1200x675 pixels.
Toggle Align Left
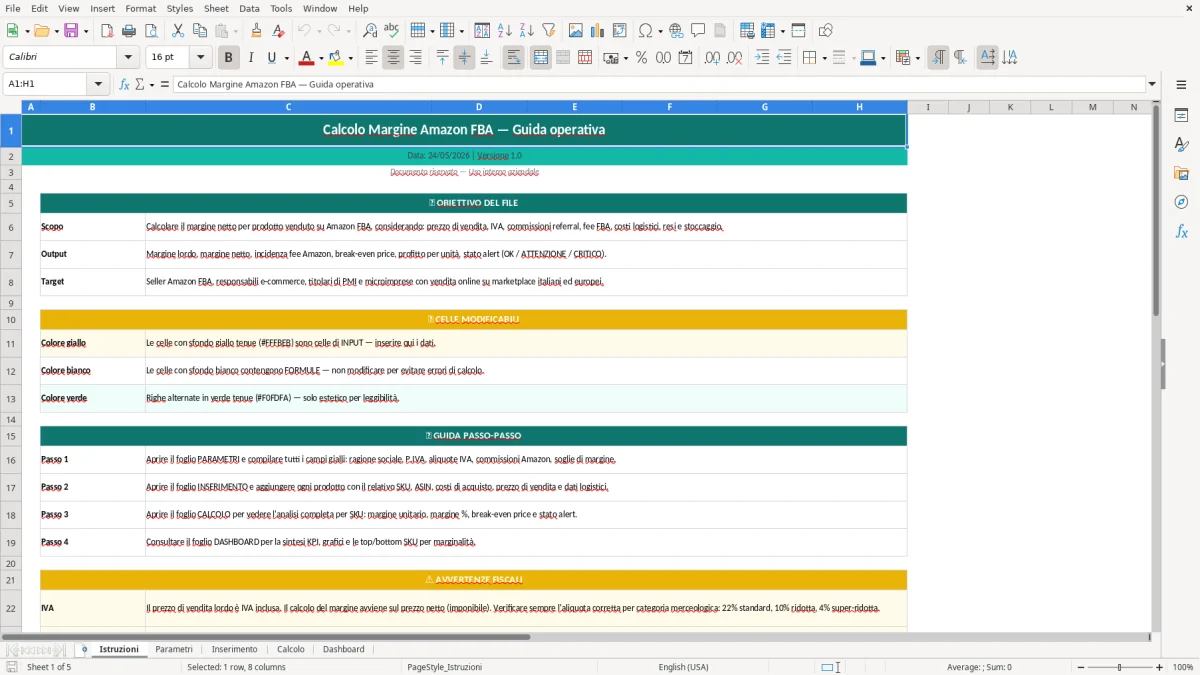point(371,58)
